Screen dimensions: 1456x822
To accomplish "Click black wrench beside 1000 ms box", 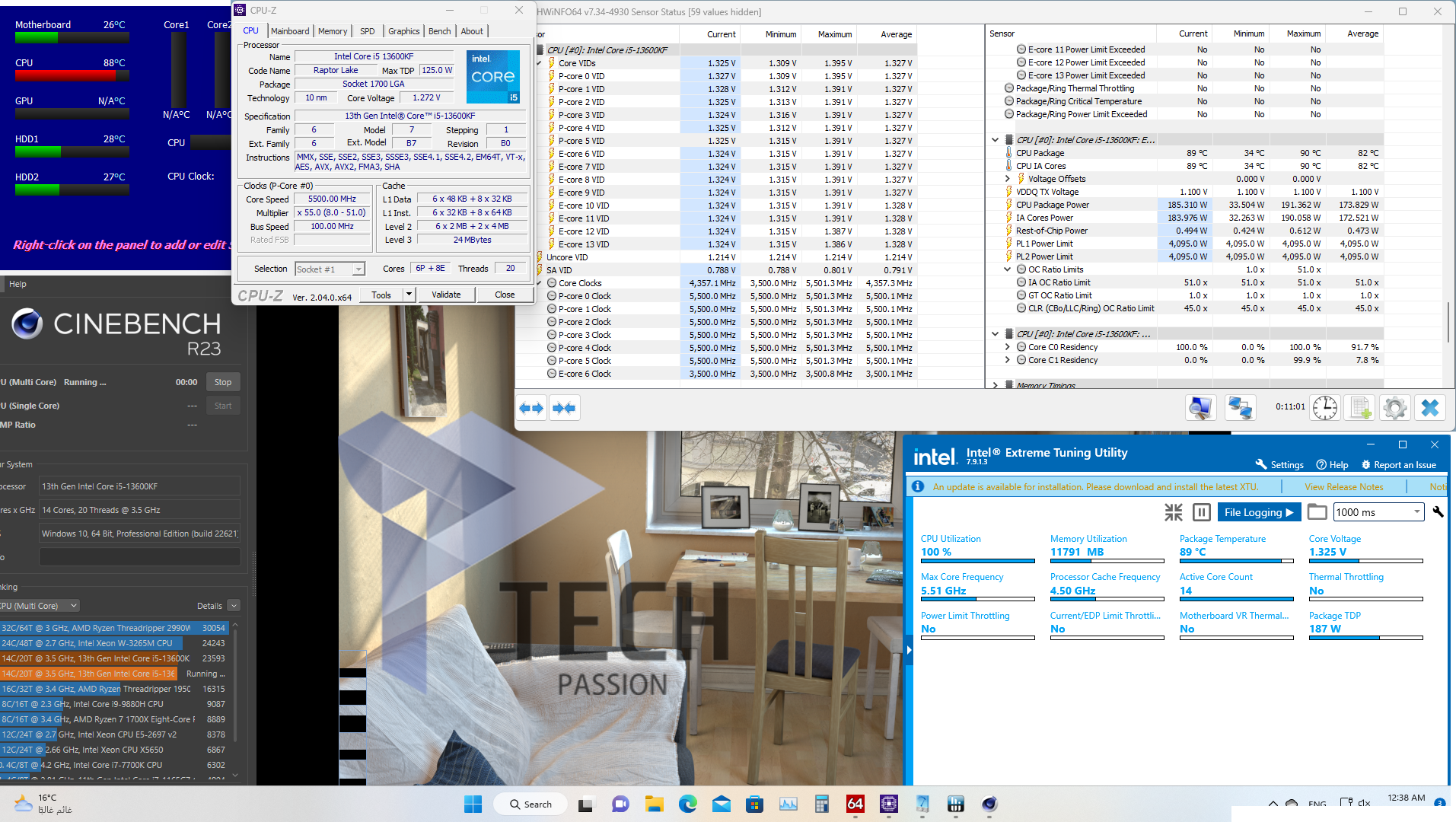I will click(x=1438, y=512).
